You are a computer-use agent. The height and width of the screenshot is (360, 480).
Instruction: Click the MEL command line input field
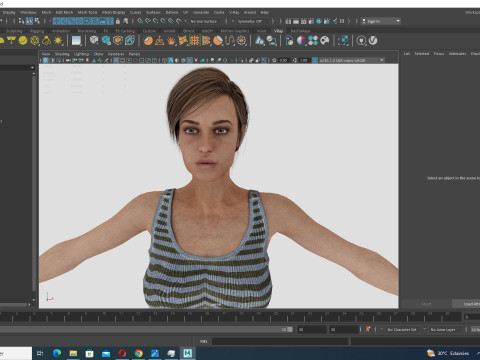click(x=280, y=341)
